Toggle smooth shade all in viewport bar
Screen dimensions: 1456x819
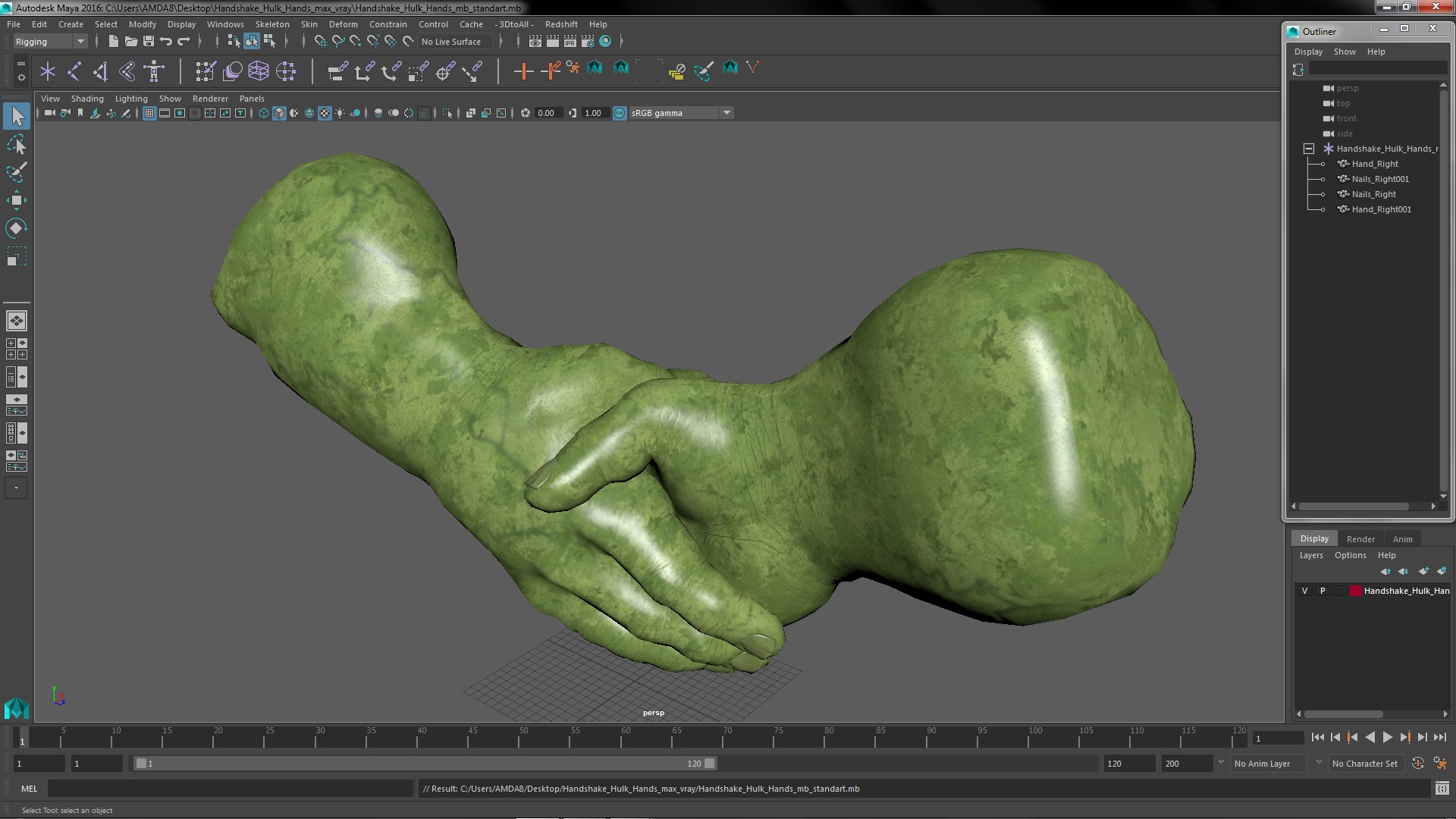(x=279, y=113)
